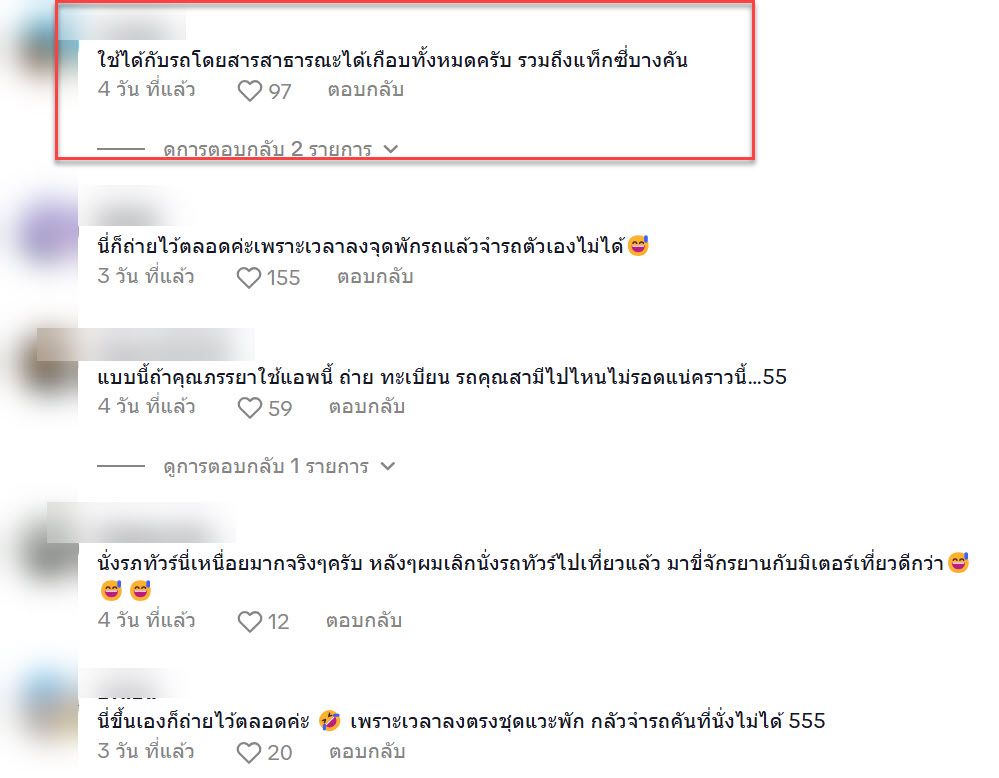The height and width of the screenshot is (778, 999).
Task: Open blurred username above tour bus comment
Action: point(141,522)
